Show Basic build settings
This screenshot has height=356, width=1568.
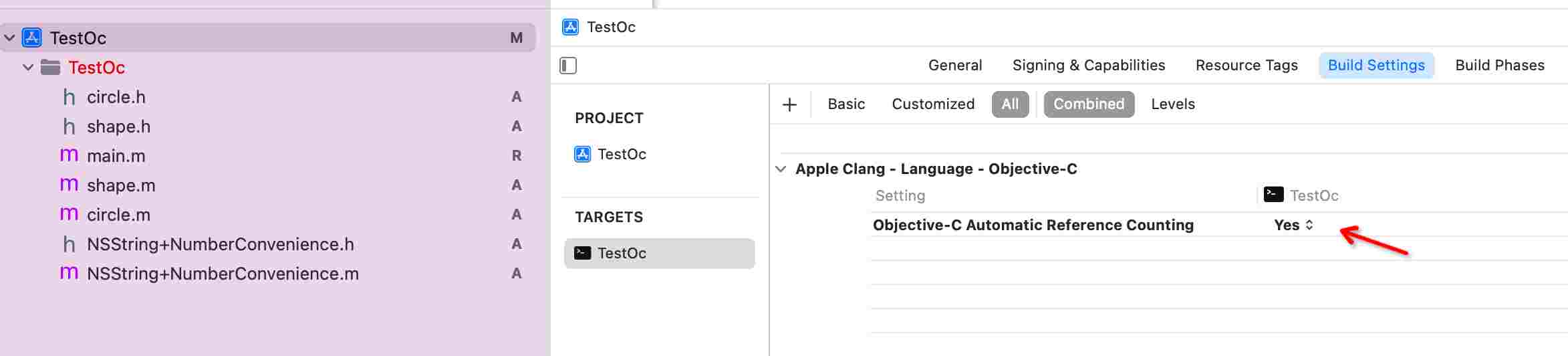pos(846,104)
